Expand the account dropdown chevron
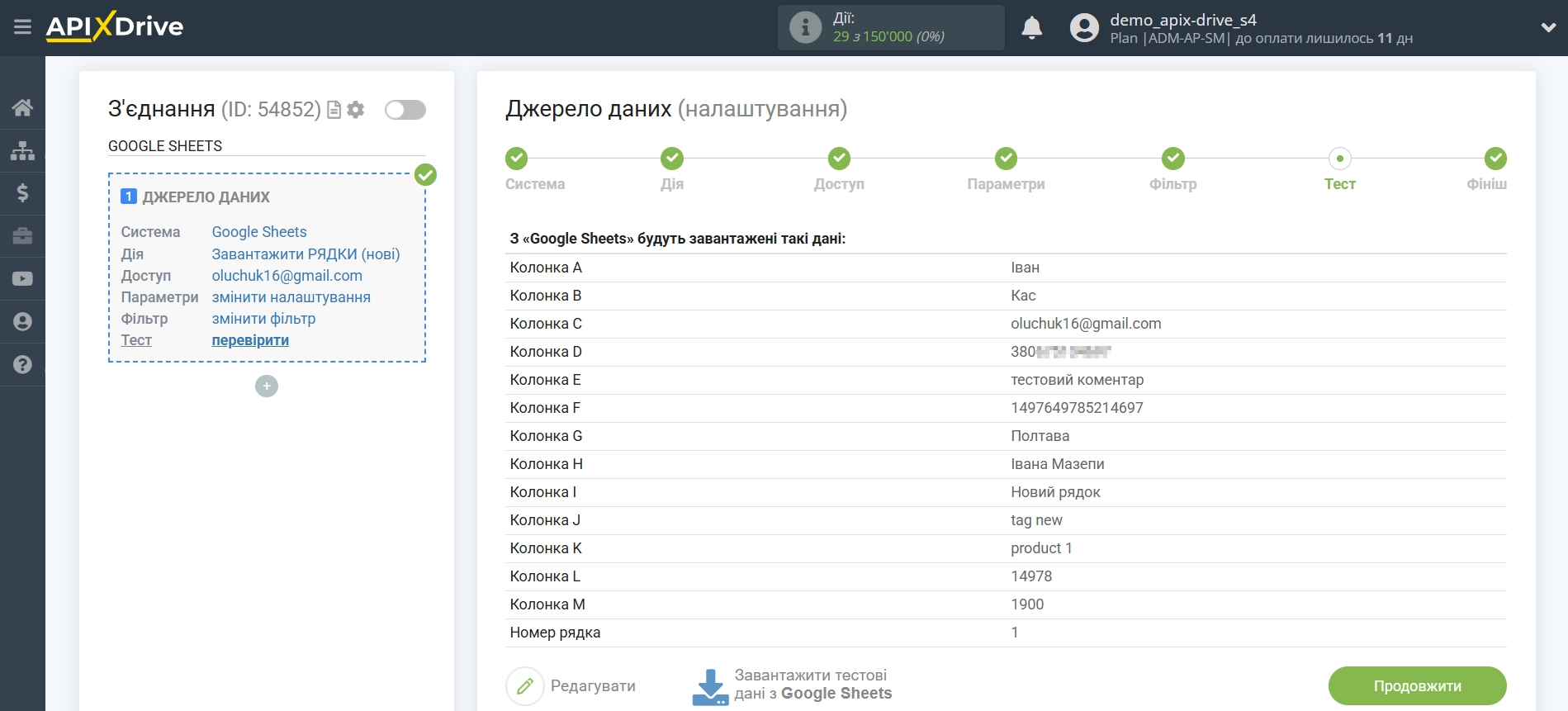The width and height of the screenshot is (1568, 711). (1548, 27)
